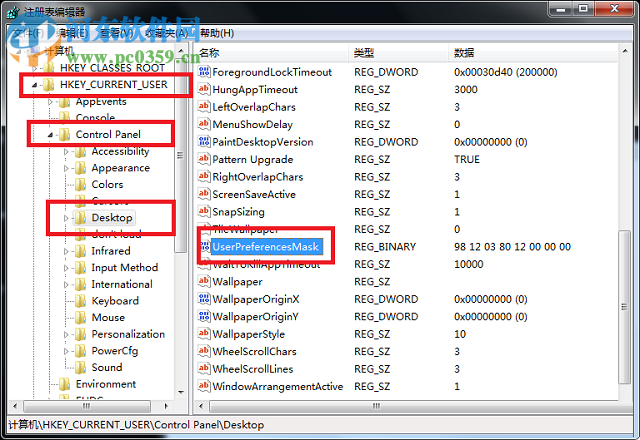This screenshot has width=640, height=440.
Task: Click the string icon beside HungAppTimeout
Action: pos(204,90)
